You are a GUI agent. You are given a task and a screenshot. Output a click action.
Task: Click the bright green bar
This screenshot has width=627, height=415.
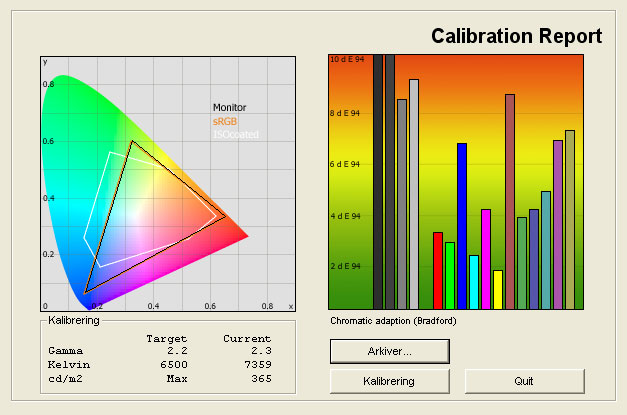pos(450,275)
